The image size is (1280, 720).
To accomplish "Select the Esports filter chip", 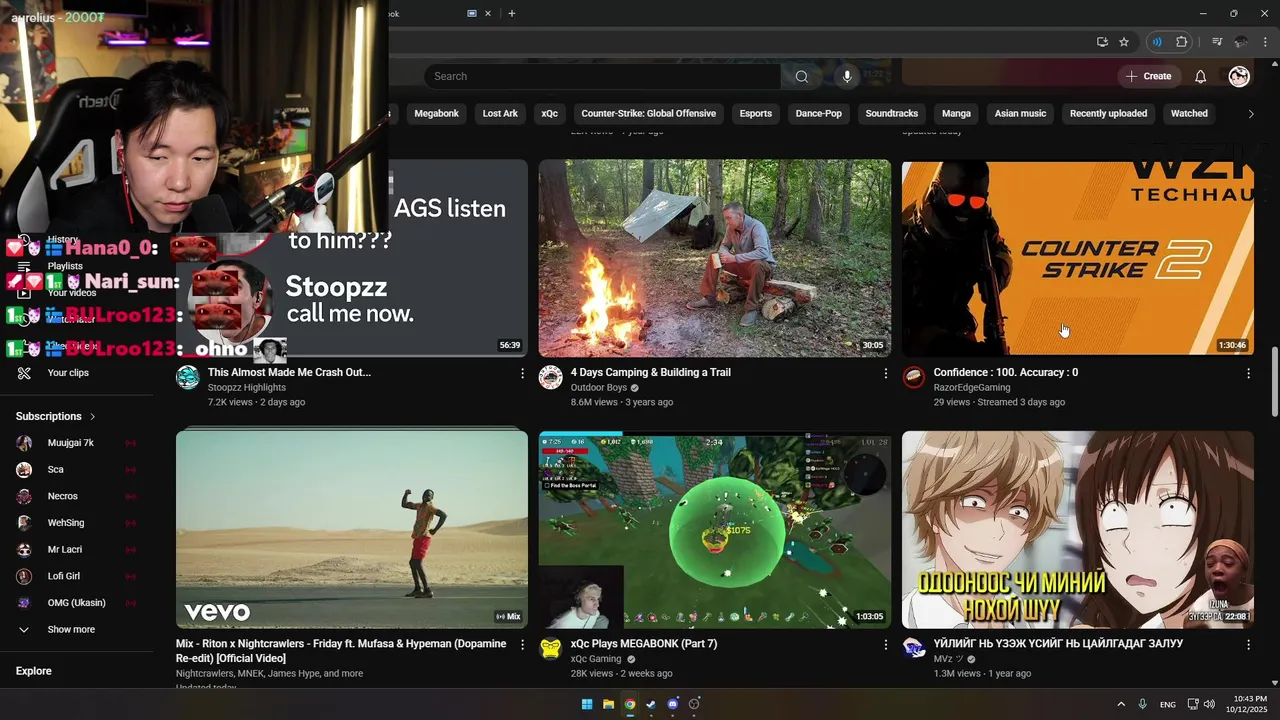I will pyautogui.click(x=755, y=114).
